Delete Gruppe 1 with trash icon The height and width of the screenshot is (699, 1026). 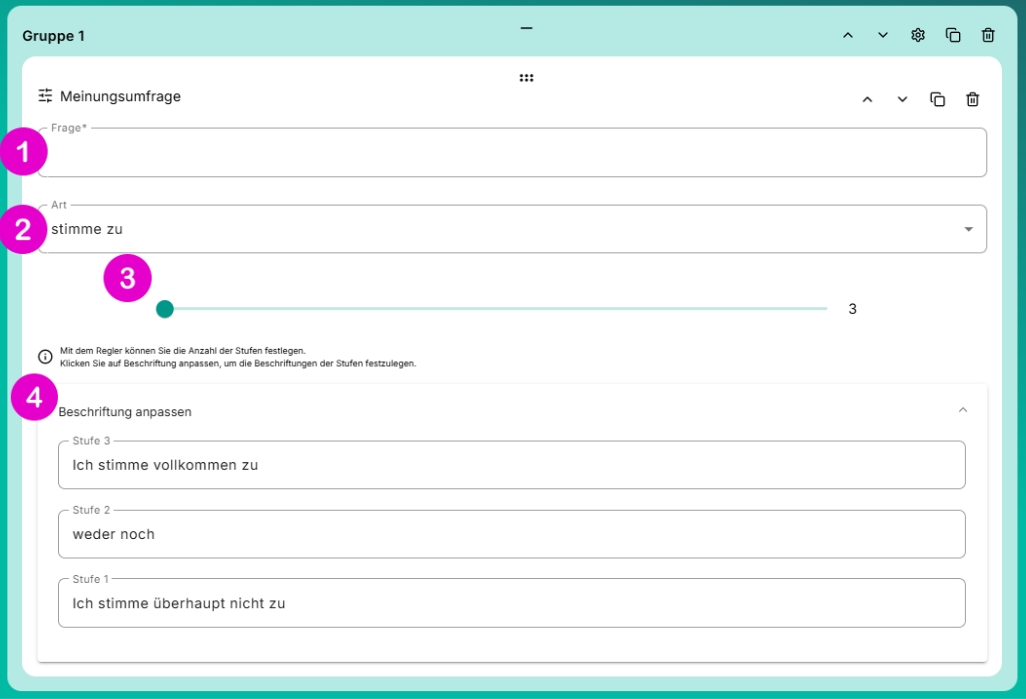coord(988,35)
